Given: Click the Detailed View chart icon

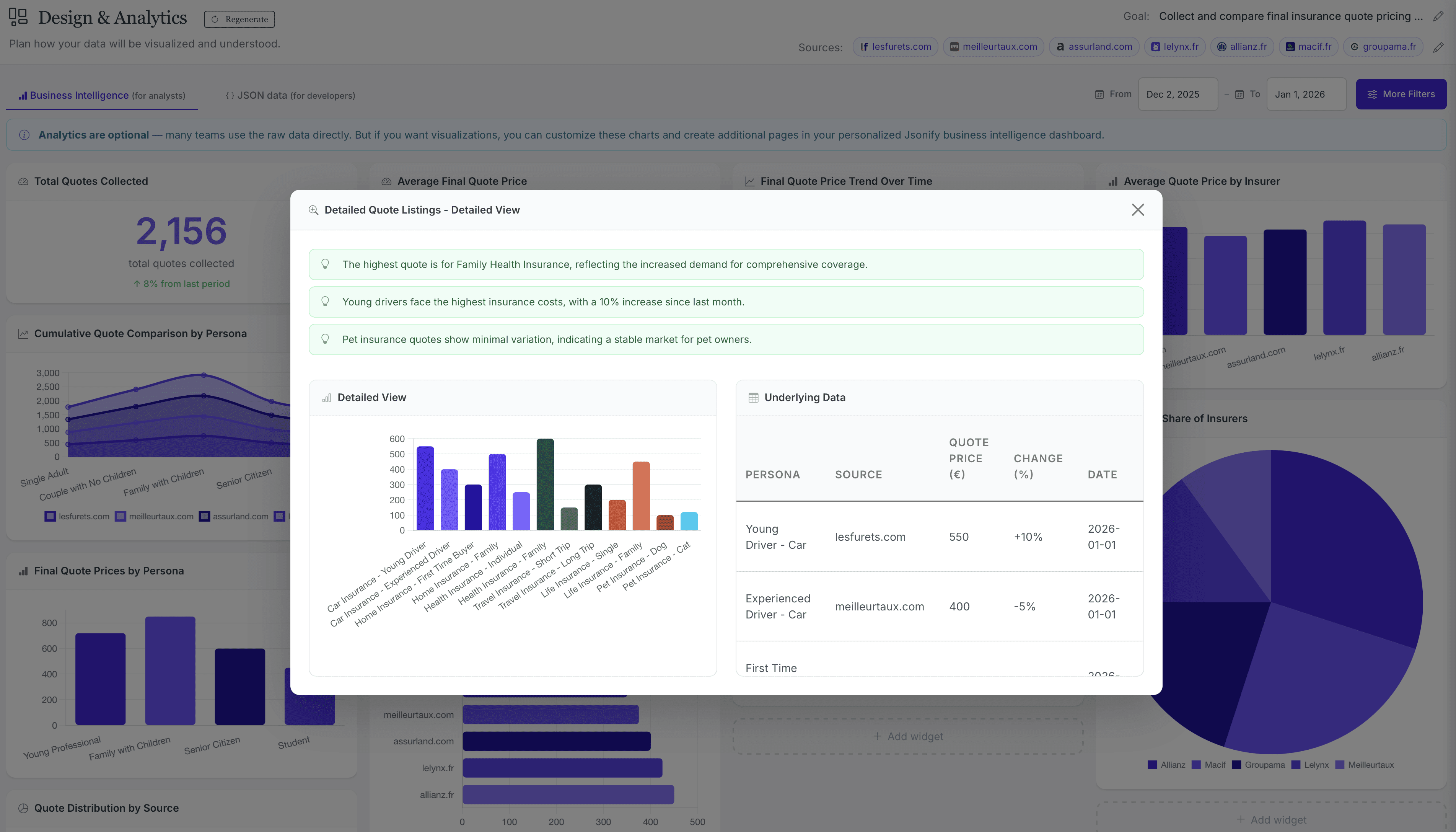Looking at the screenshot, I should [327, 398].
